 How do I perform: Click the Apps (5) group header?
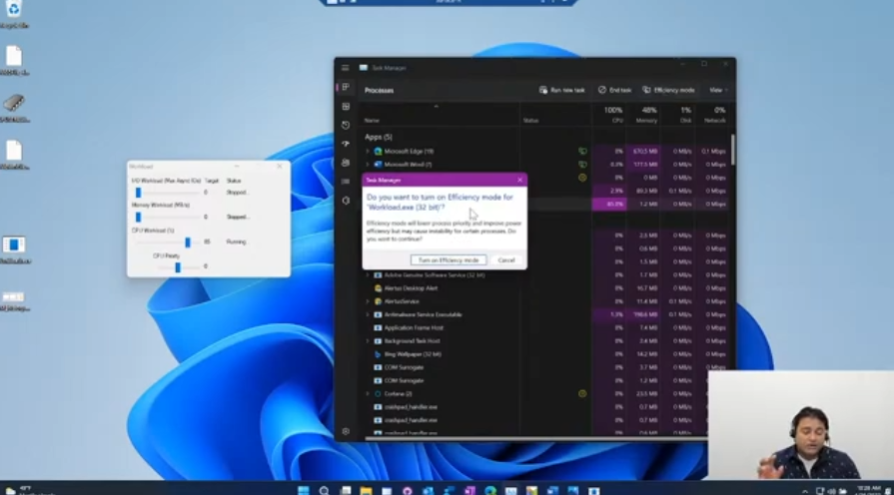(x=378, y=137)
